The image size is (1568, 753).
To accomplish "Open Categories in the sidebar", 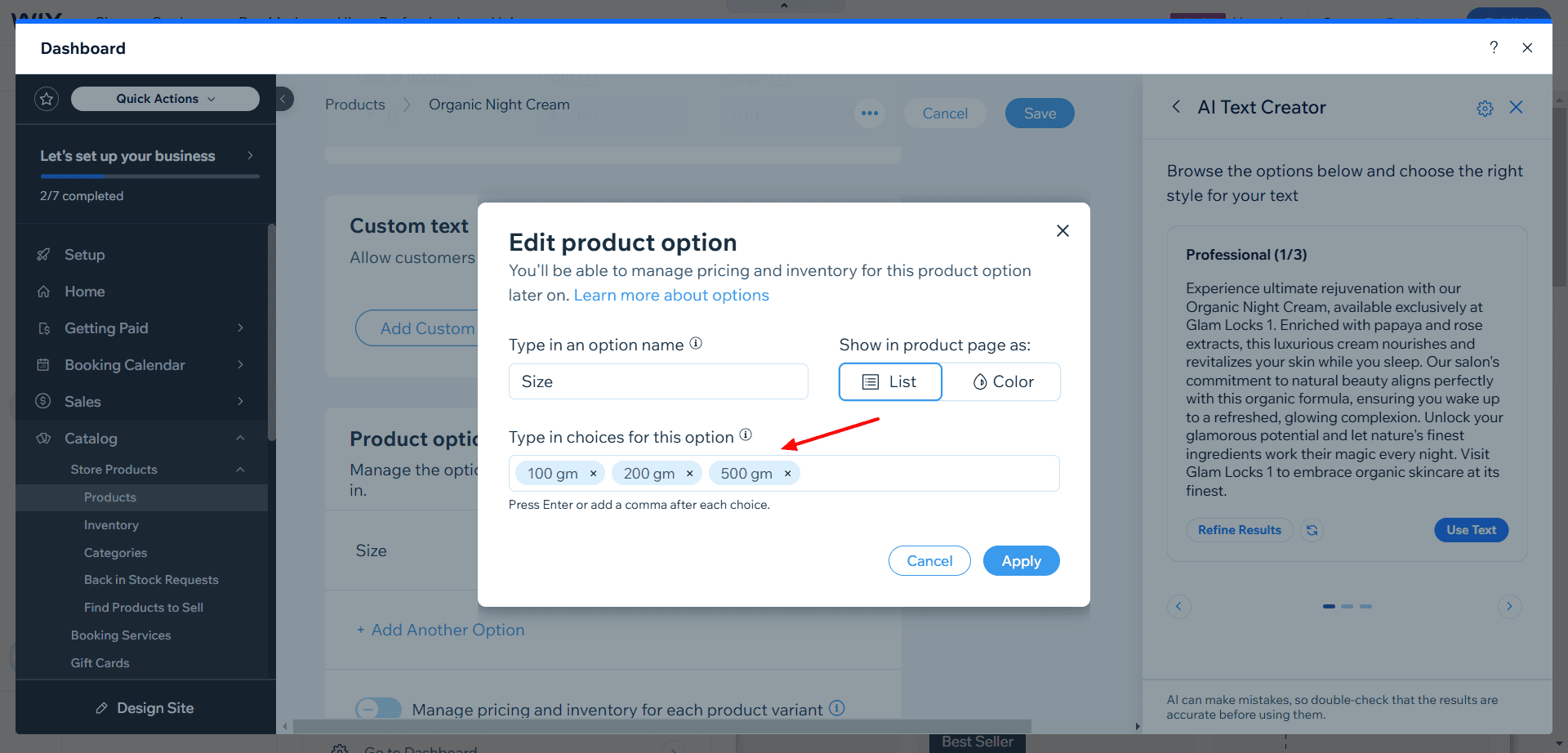I will click(115, 553).
